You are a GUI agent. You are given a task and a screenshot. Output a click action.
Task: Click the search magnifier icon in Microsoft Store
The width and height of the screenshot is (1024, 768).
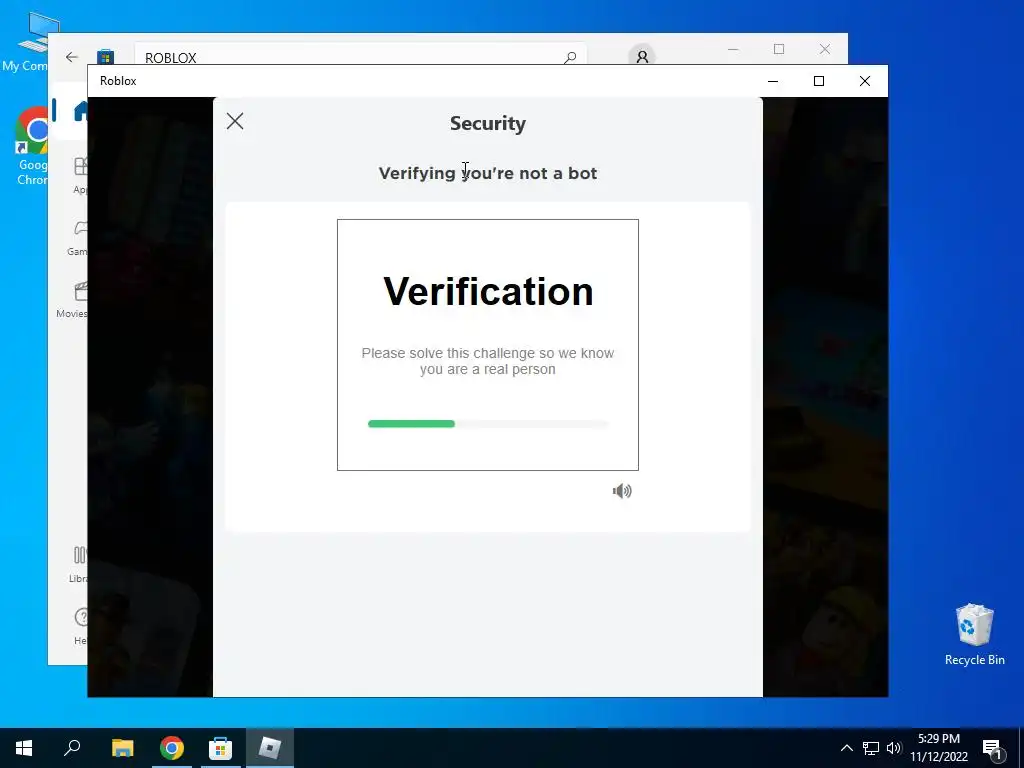click(570, 57)
